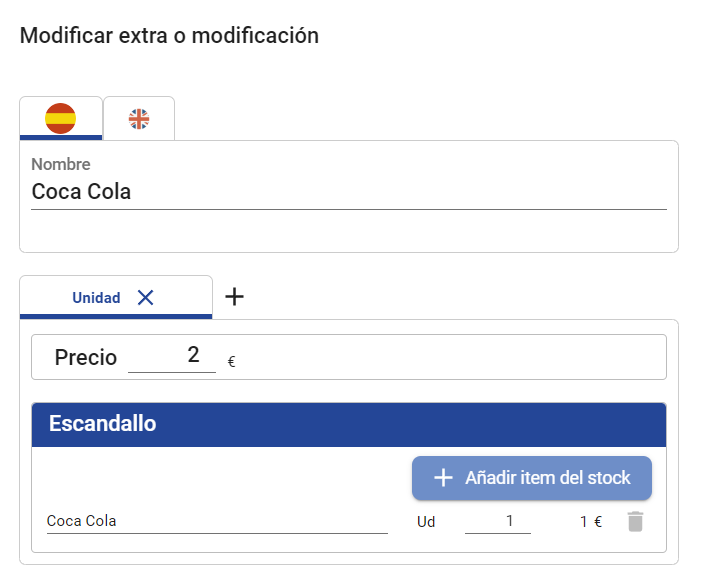The image size is (703, 583).
Task: Click plus icon inside Añadir item button
Action: coord(443,478)
